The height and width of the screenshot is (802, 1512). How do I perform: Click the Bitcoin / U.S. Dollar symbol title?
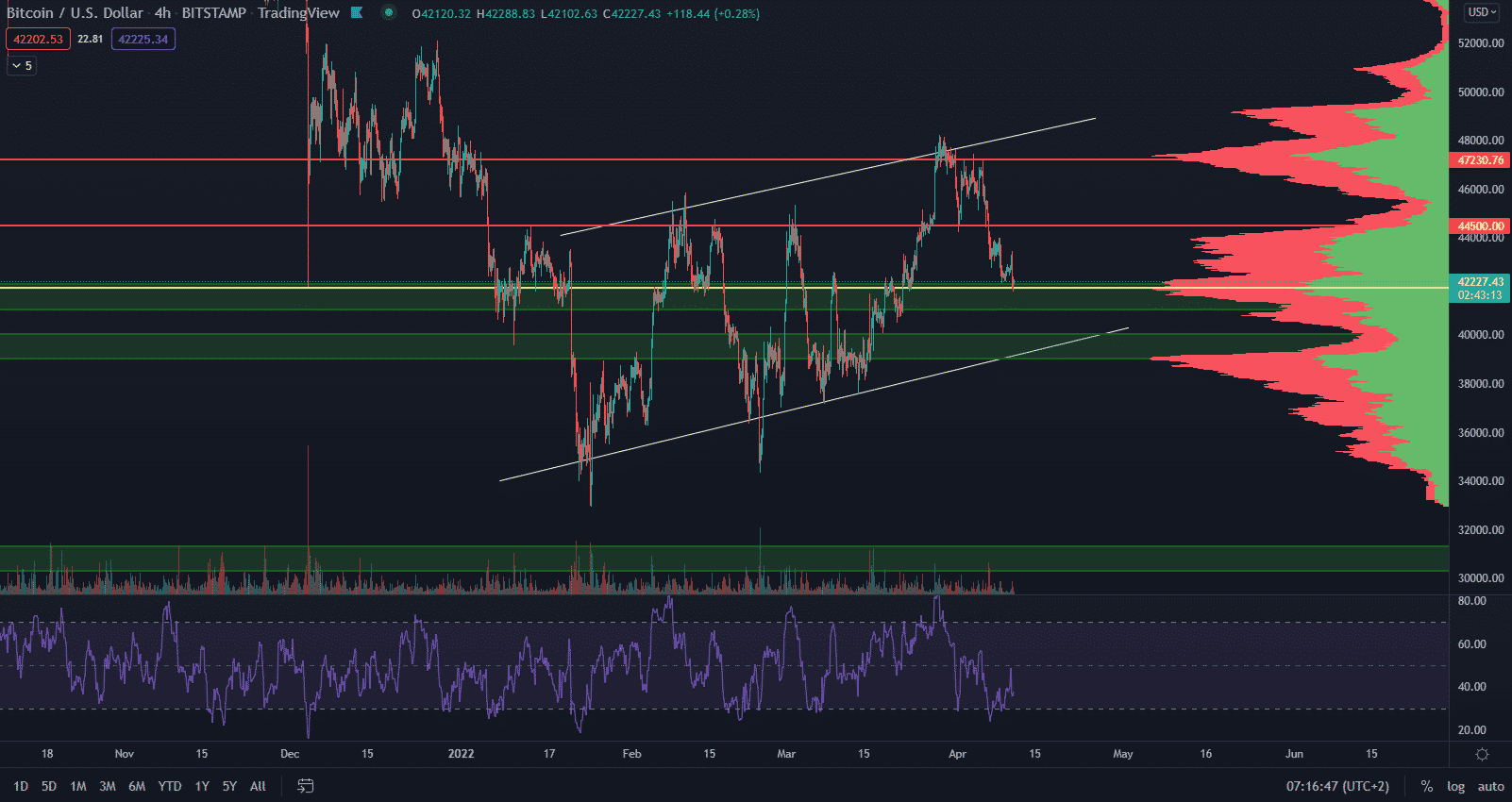click(76, 13)
